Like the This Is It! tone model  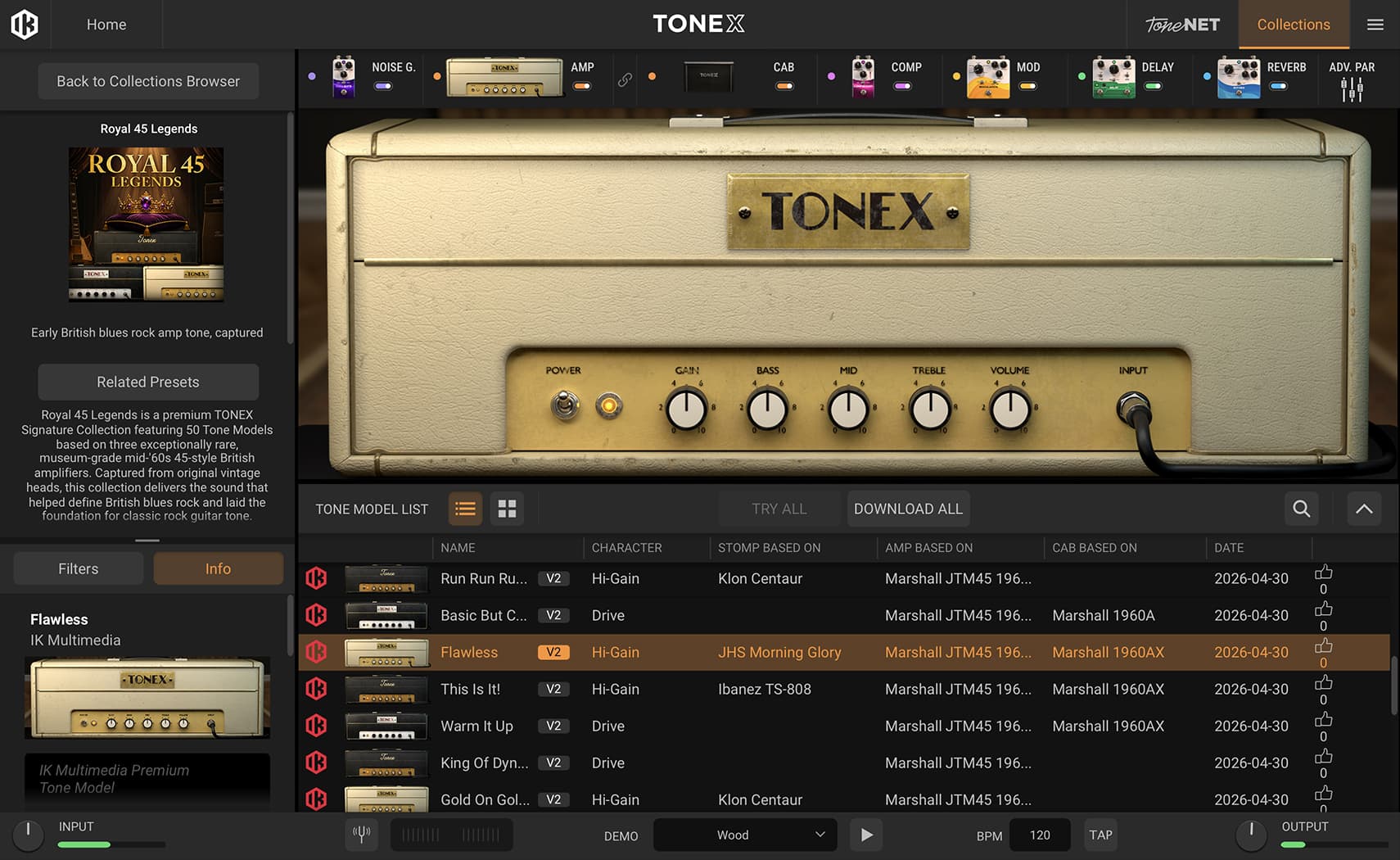pyautogui.click(x=1323, y=683)
